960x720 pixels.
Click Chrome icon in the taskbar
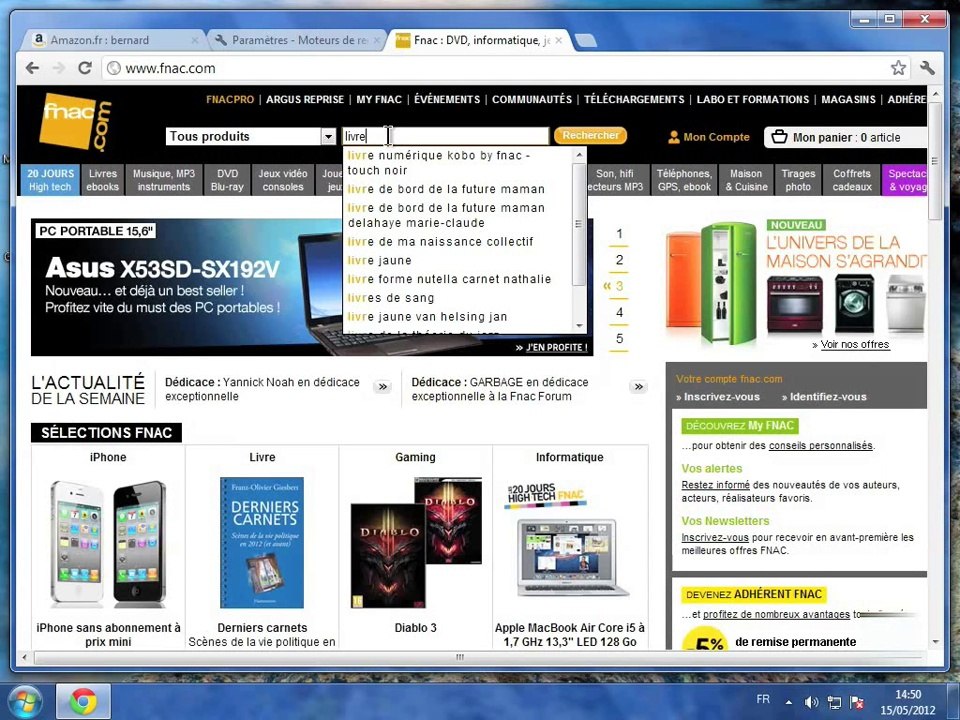pos(83,701)
